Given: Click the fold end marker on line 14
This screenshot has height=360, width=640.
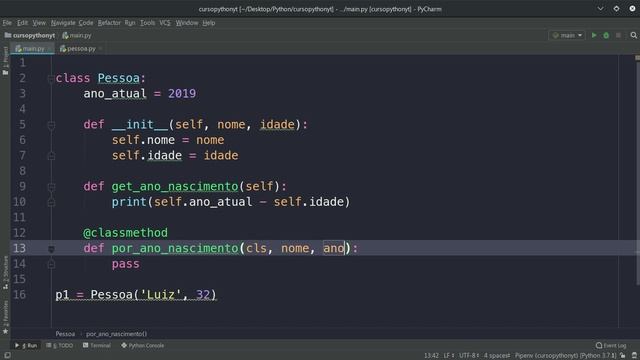Looking at the screenshot, I should [x=51, y=264].
